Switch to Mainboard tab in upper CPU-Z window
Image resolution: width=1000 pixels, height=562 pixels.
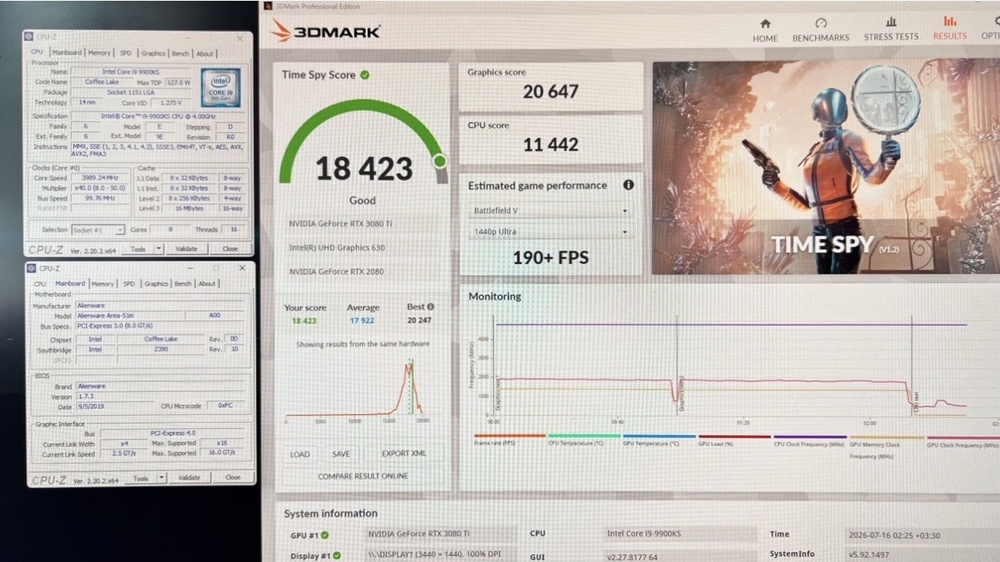point(66,53)
